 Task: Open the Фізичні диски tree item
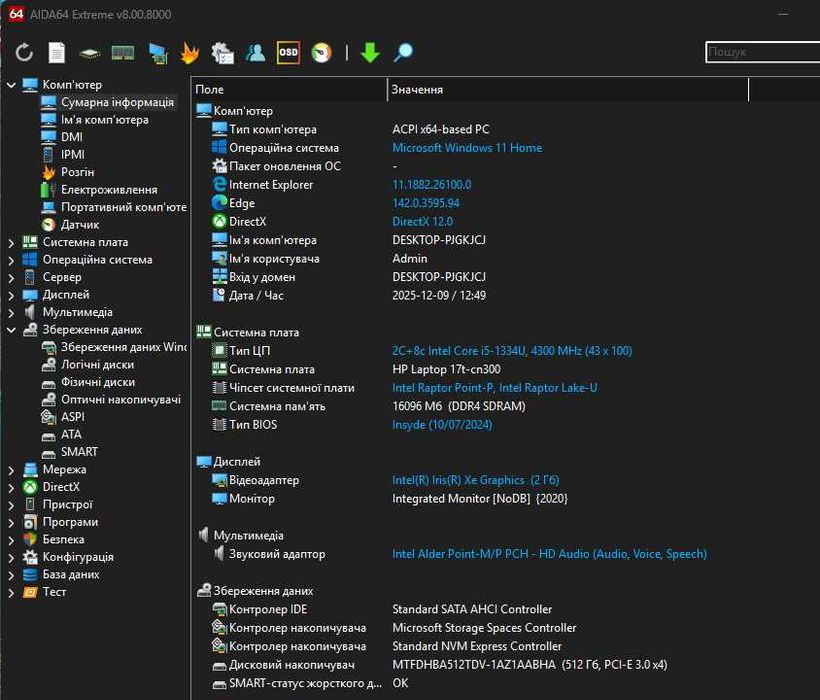(x=98, y=382)
